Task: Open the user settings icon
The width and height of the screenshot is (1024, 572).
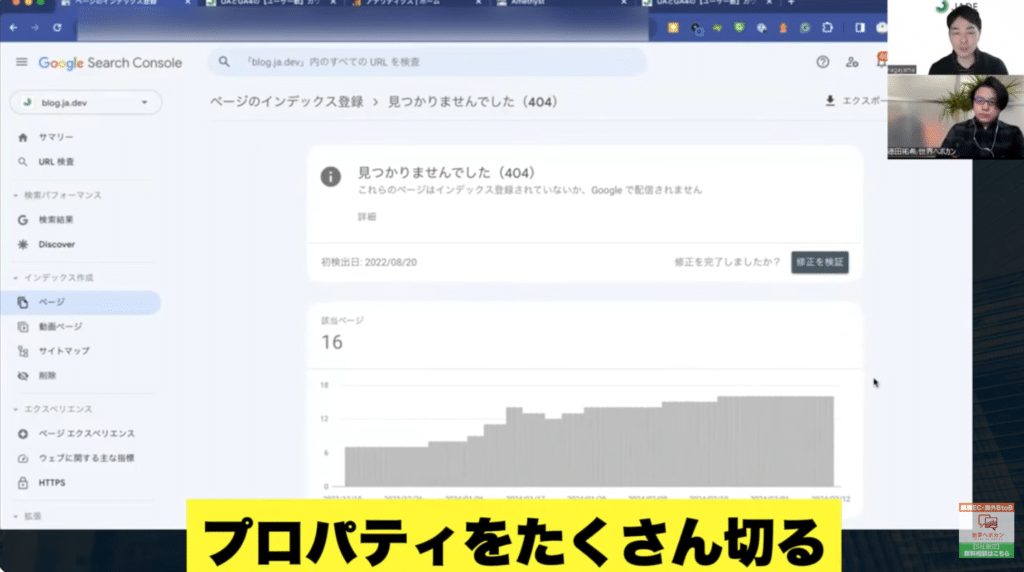Action: (852, 62)
